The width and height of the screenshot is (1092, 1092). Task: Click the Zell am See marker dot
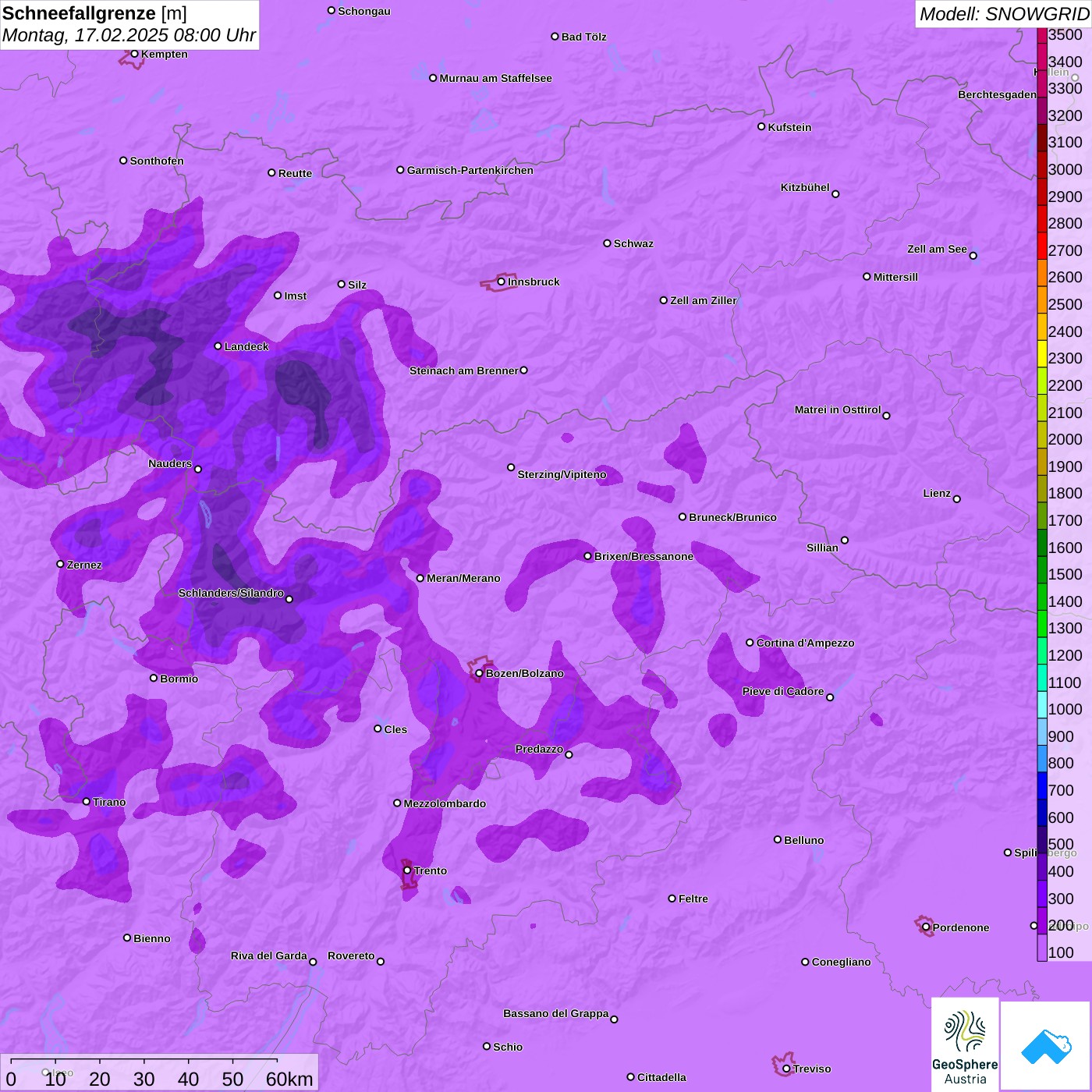pyautogui.click(x=973, y=256)
